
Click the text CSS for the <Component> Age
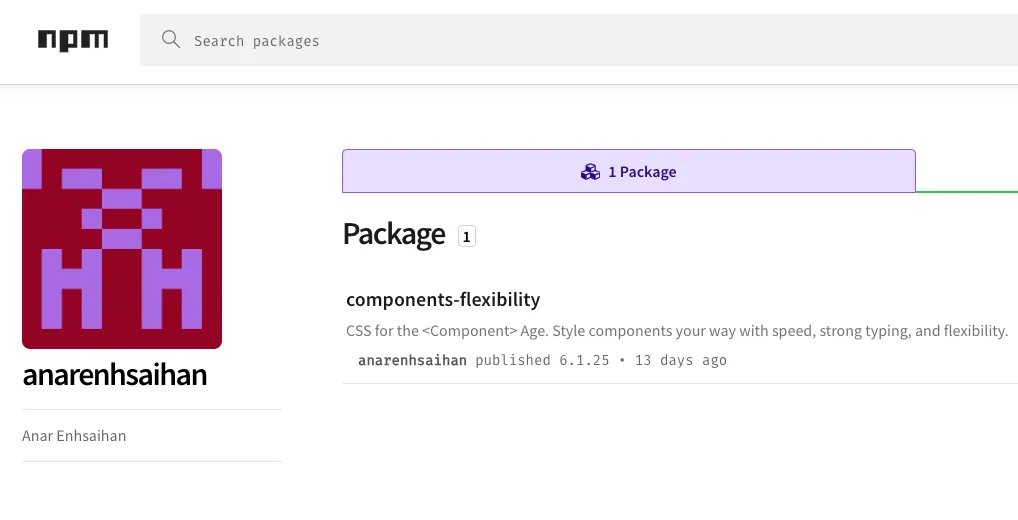447,331
